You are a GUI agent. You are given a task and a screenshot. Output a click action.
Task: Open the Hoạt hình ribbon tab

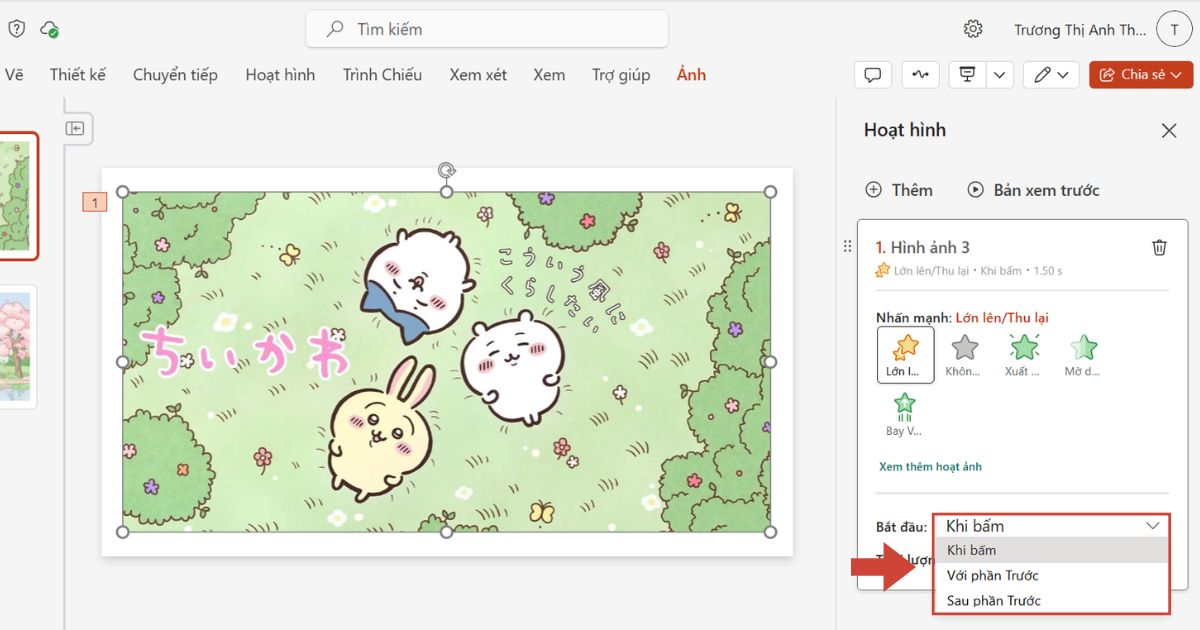tap(280, 75)
